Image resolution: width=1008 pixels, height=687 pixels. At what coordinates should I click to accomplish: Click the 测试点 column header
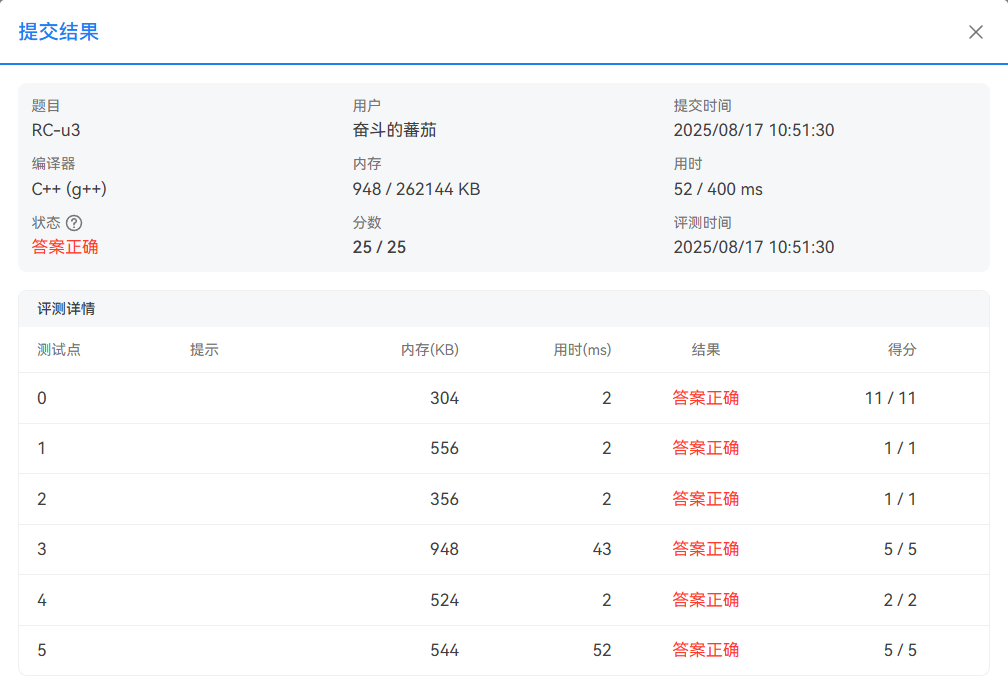tap(59, 350)
